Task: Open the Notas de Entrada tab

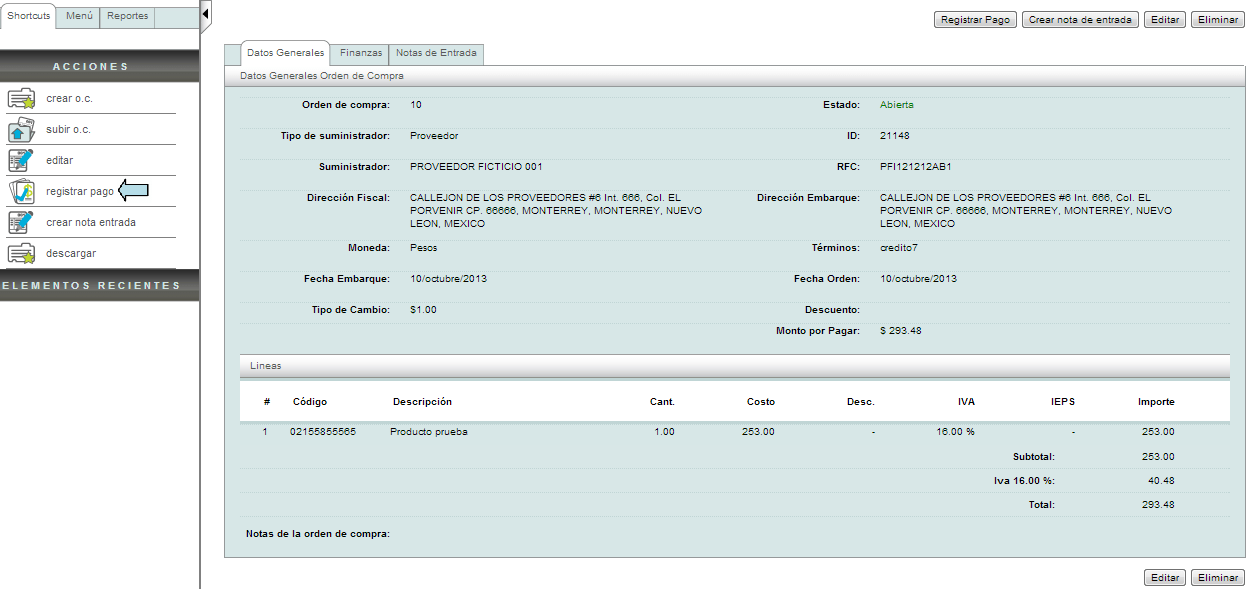Action: (x=436, y=53)
